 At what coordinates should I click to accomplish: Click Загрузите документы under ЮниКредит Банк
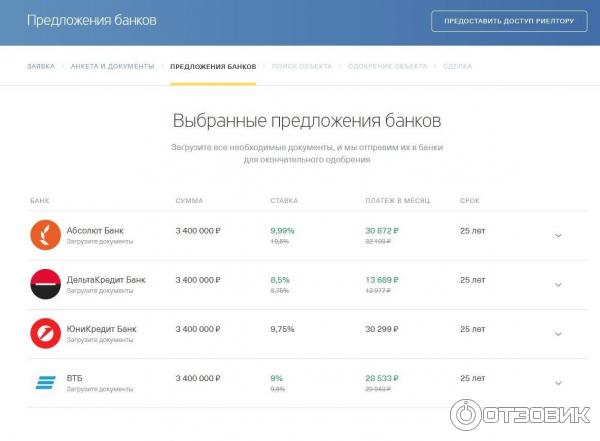tap(100, 340)
